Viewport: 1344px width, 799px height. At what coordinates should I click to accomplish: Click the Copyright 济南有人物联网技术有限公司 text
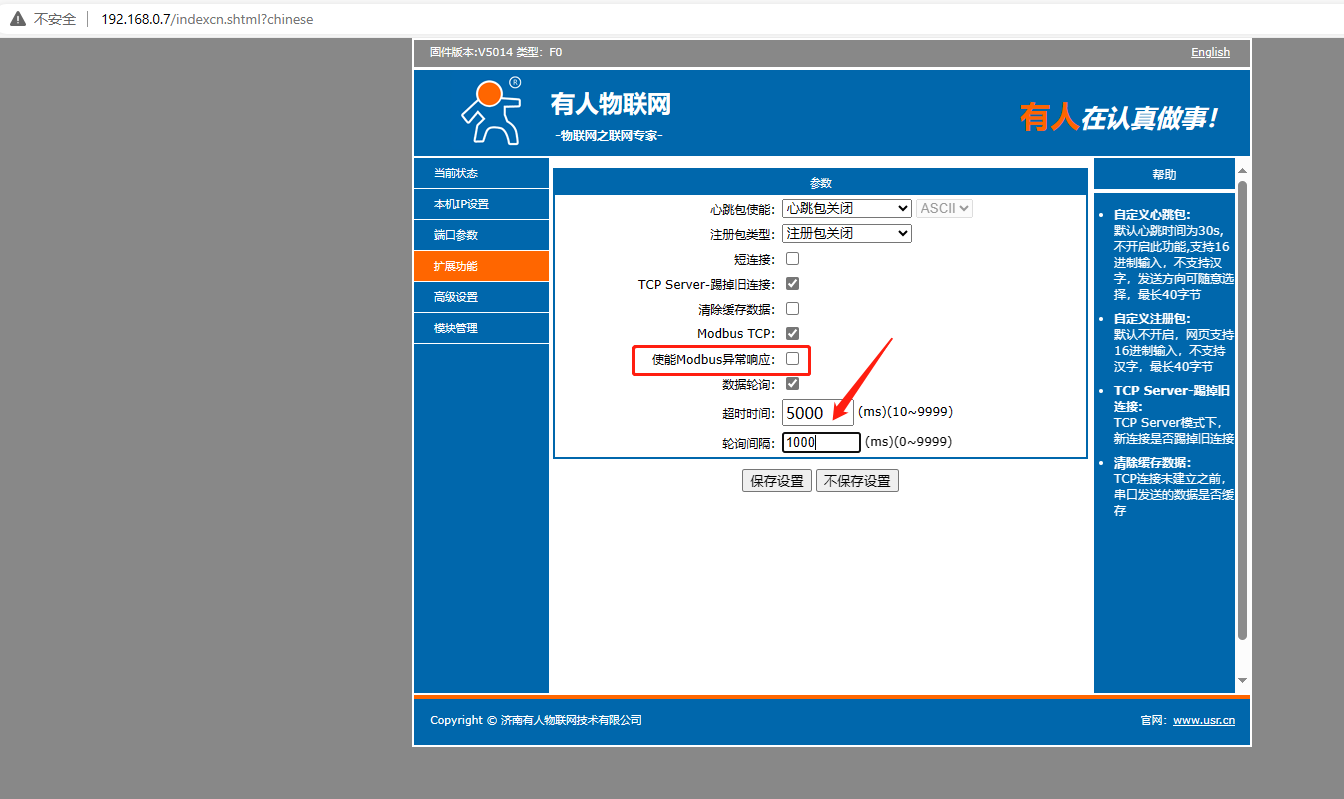point(536,720)
